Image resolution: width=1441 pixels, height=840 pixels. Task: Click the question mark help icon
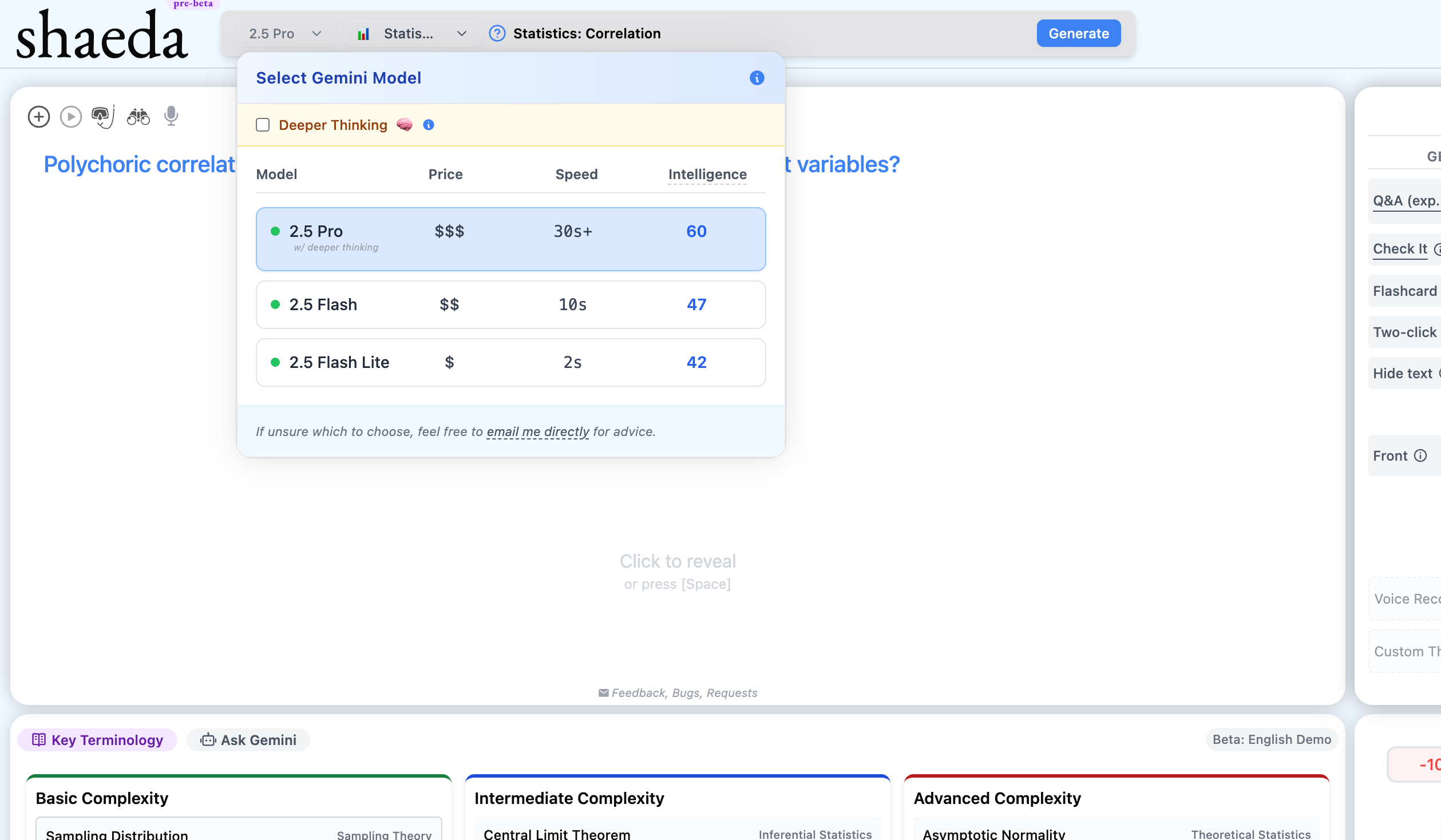click(x=497, y=34)
